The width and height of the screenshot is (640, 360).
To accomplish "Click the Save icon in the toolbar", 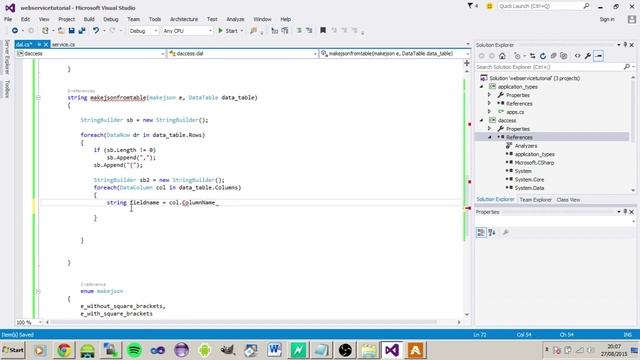I will [x=72, y=31].
